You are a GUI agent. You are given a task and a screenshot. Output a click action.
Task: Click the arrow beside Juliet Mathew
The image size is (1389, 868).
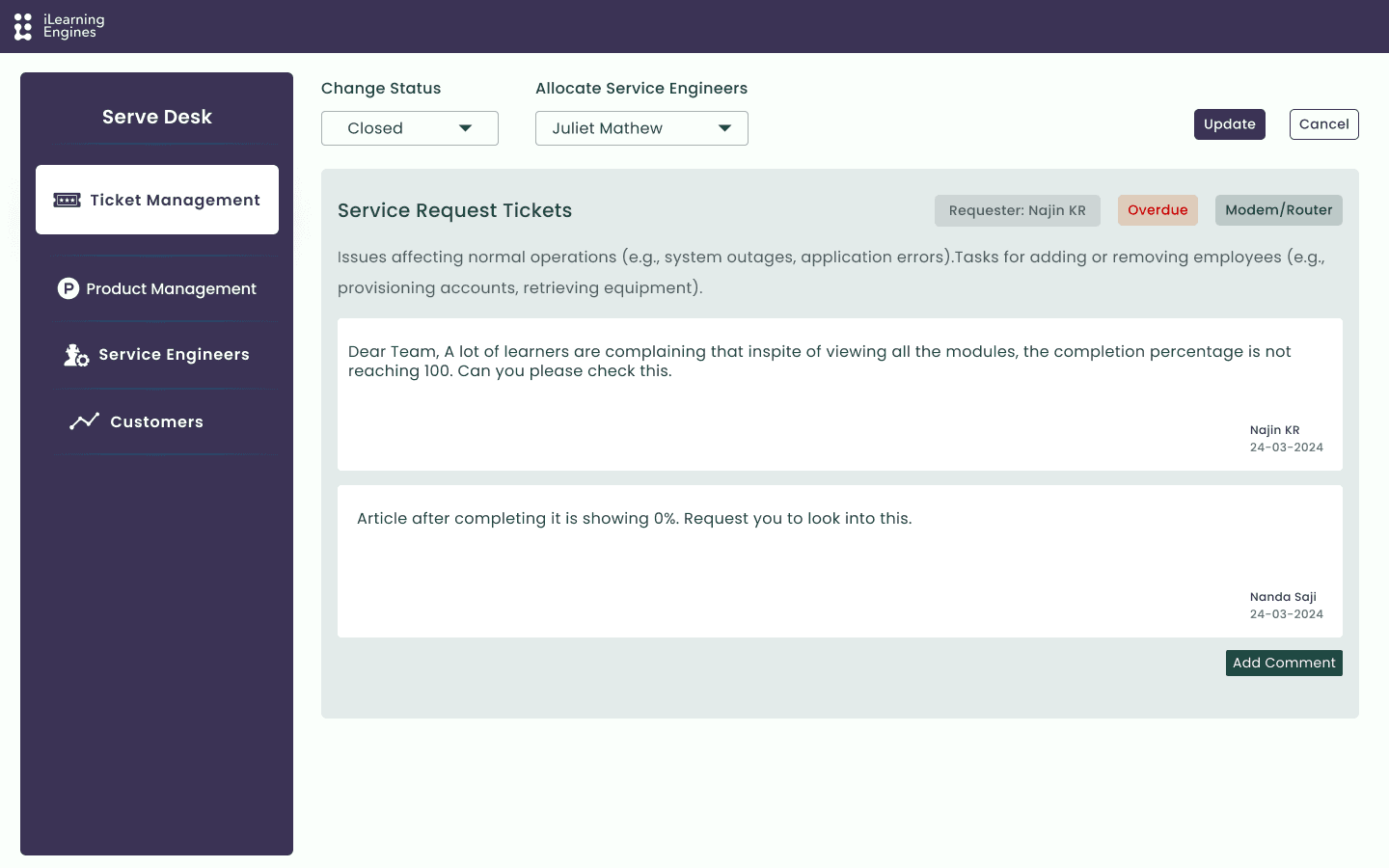pyautogui.click(x=725, y=128)
